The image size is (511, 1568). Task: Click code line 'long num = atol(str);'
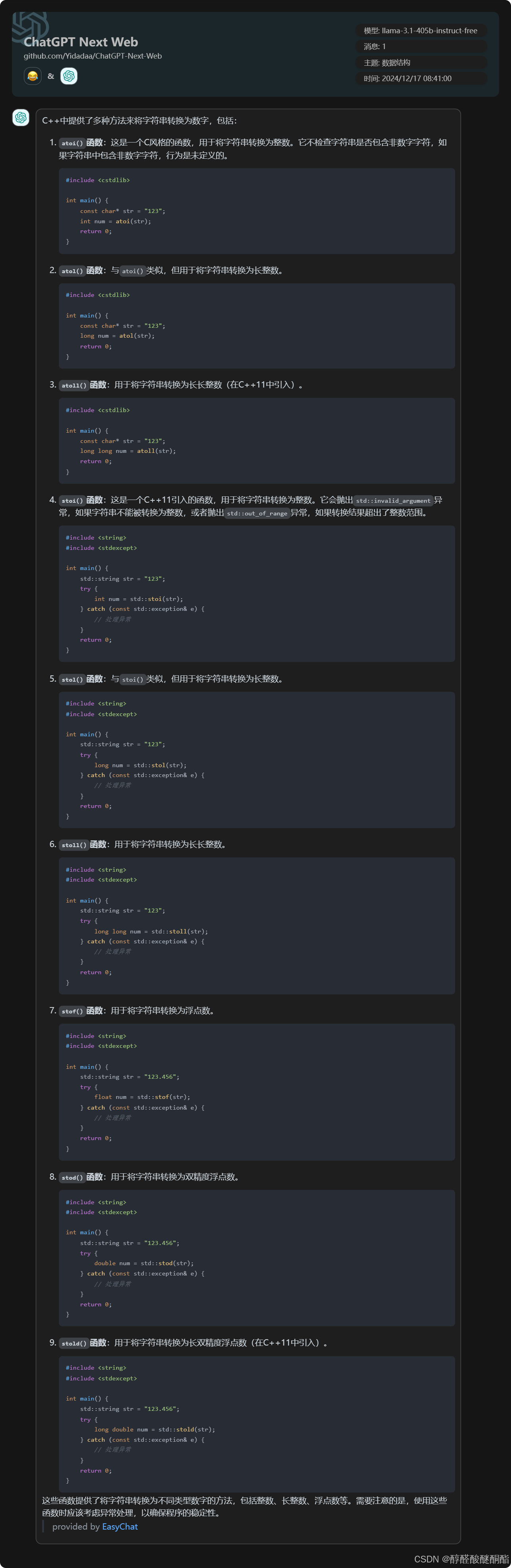click(x=117, y=335)
